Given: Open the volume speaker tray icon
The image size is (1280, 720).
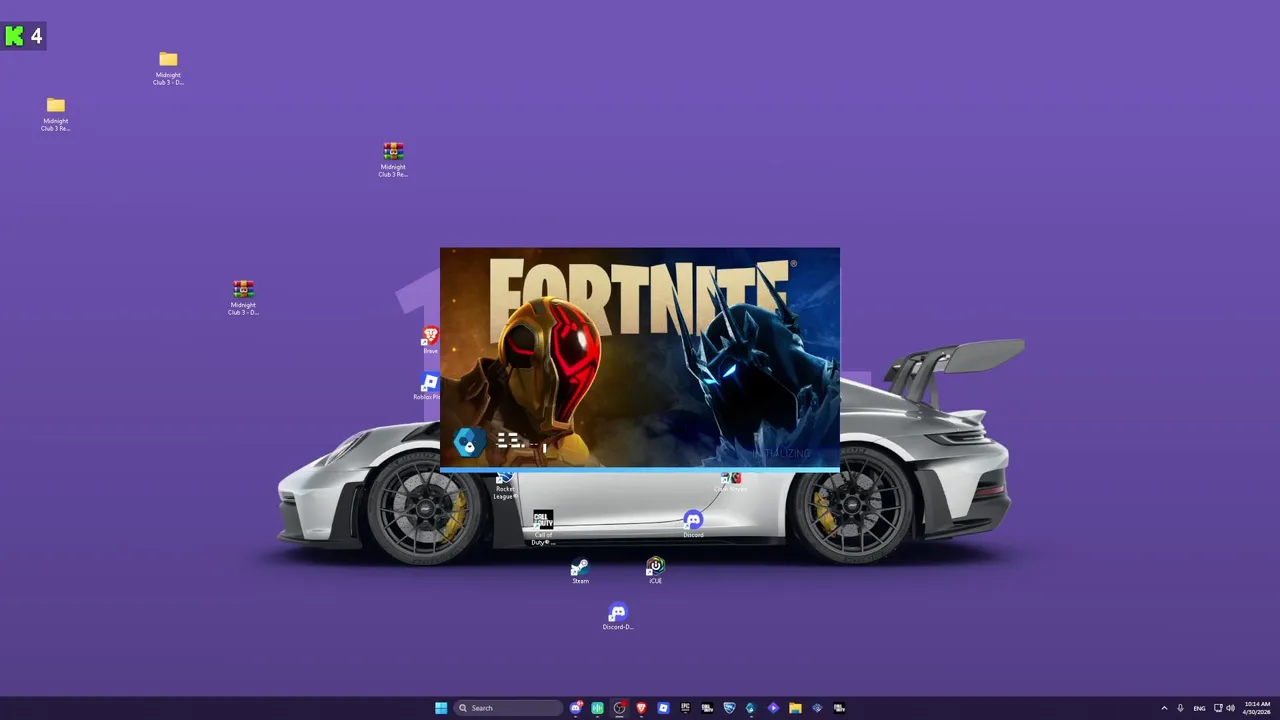Looking at the screenshot, I should tap(1230, 708).
